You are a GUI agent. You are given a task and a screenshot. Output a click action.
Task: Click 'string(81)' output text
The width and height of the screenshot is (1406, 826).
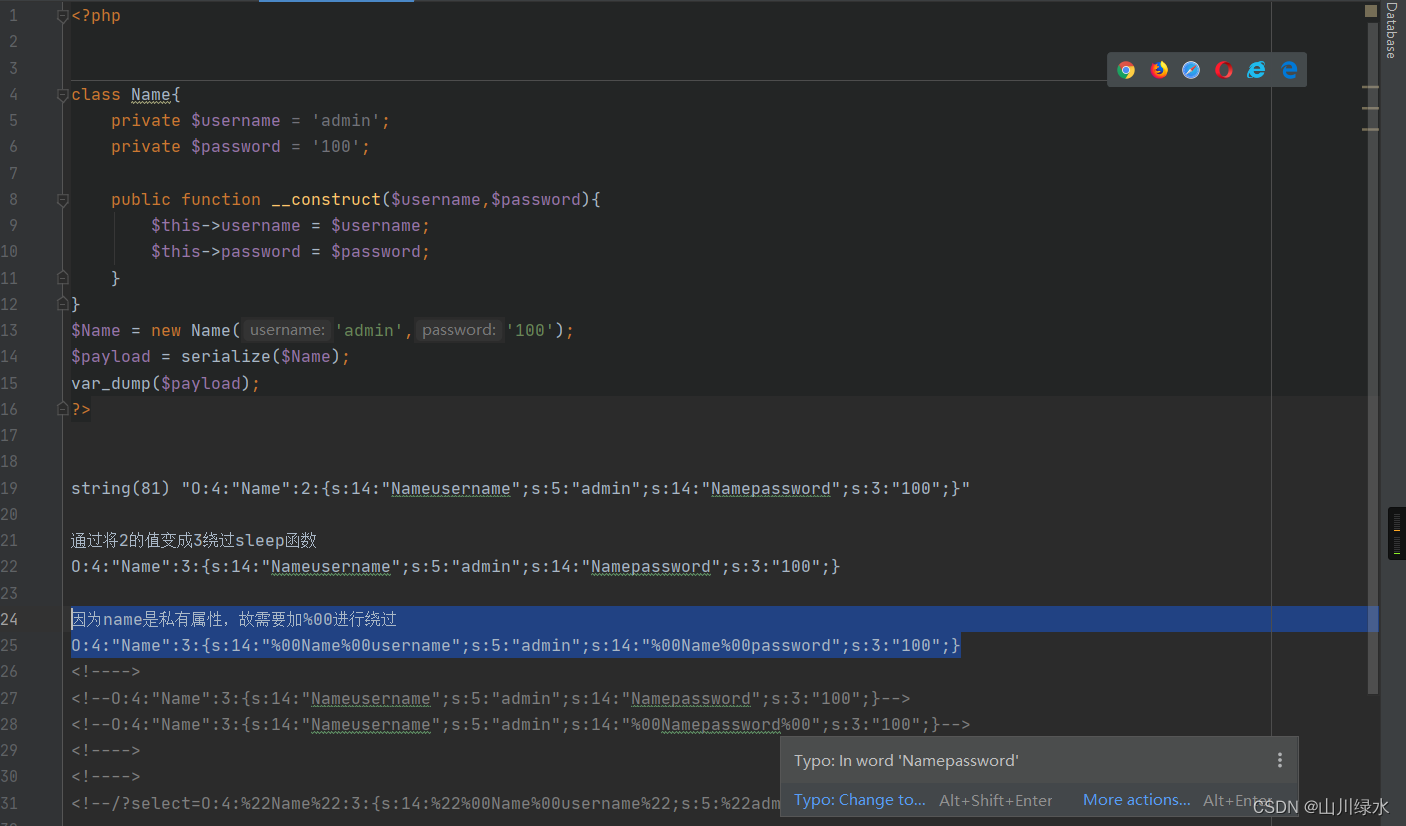pos(121,488)
